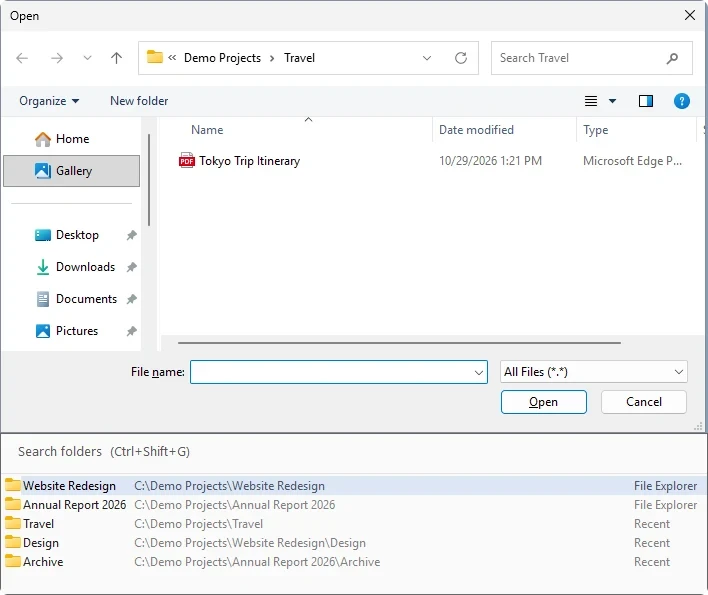Click the navigation pane vertical scrollbar
Viewport: 708px width, 595px height.
click(x=149, y=179)
